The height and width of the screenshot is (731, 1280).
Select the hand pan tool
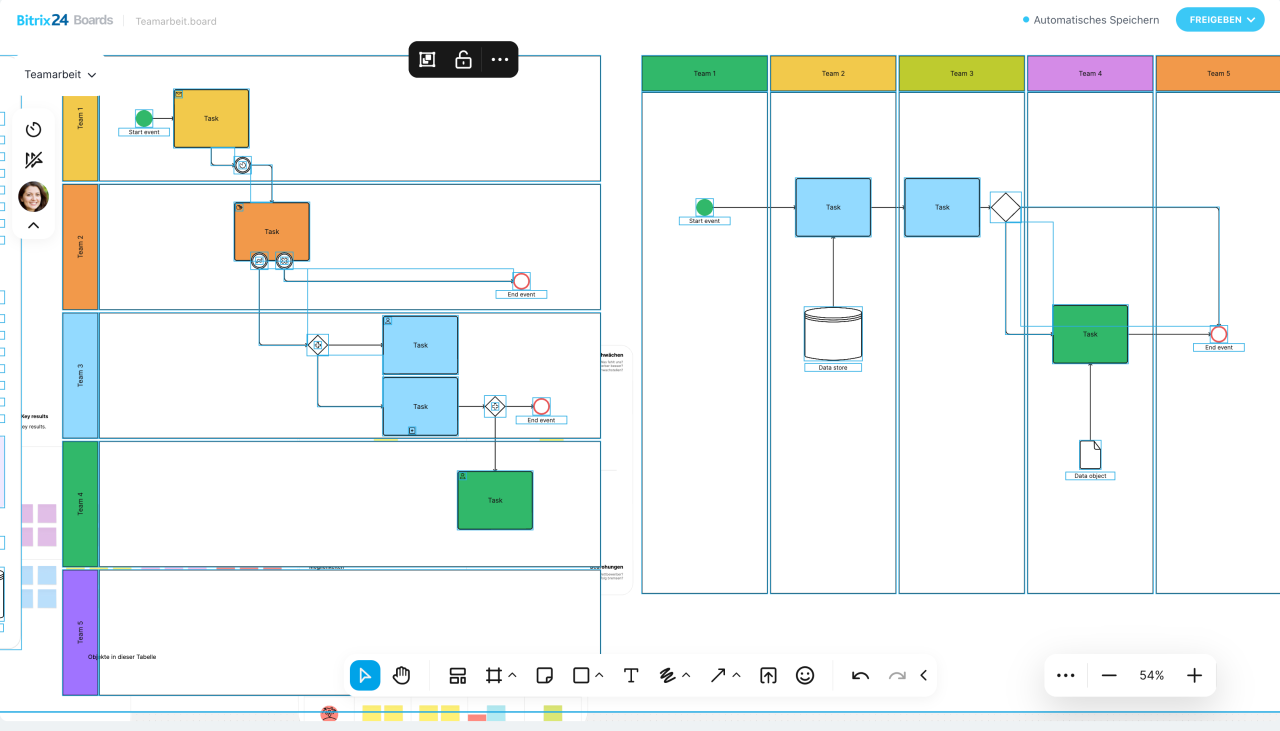(401, 675)
